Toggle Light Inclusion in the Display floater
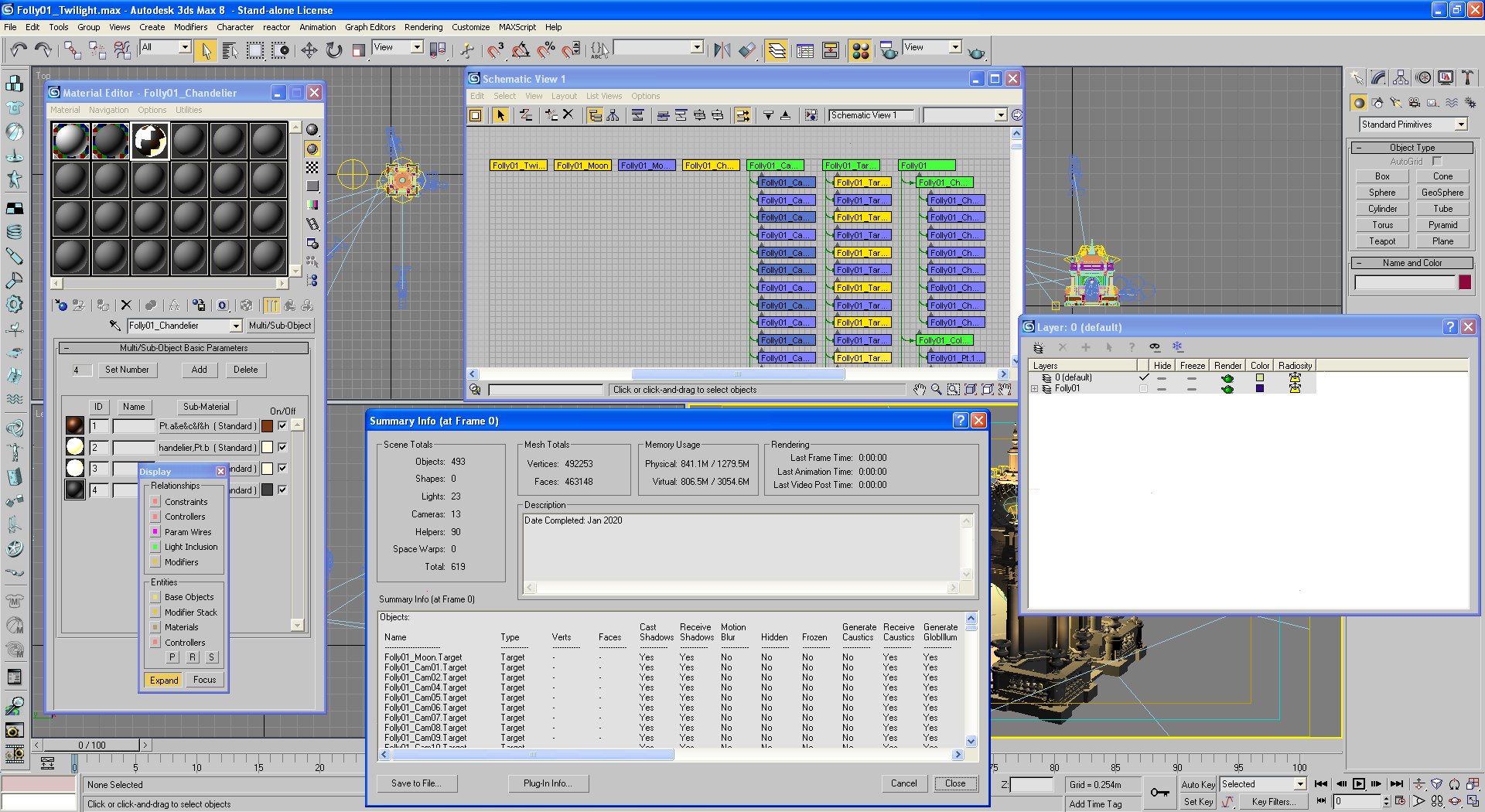The height and width of the screenshot is (812, 1485). [x=155, y=547]
